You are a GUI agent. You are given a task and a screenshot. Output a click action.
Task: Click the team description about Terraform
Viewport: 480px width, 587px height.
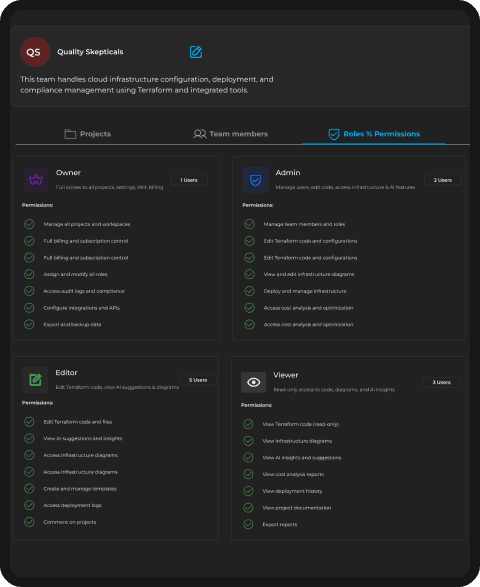tap(147, 85)
